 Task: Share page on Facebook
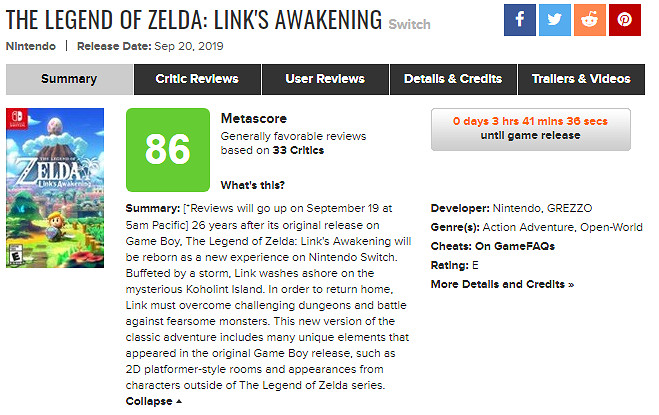pos(519,20)
